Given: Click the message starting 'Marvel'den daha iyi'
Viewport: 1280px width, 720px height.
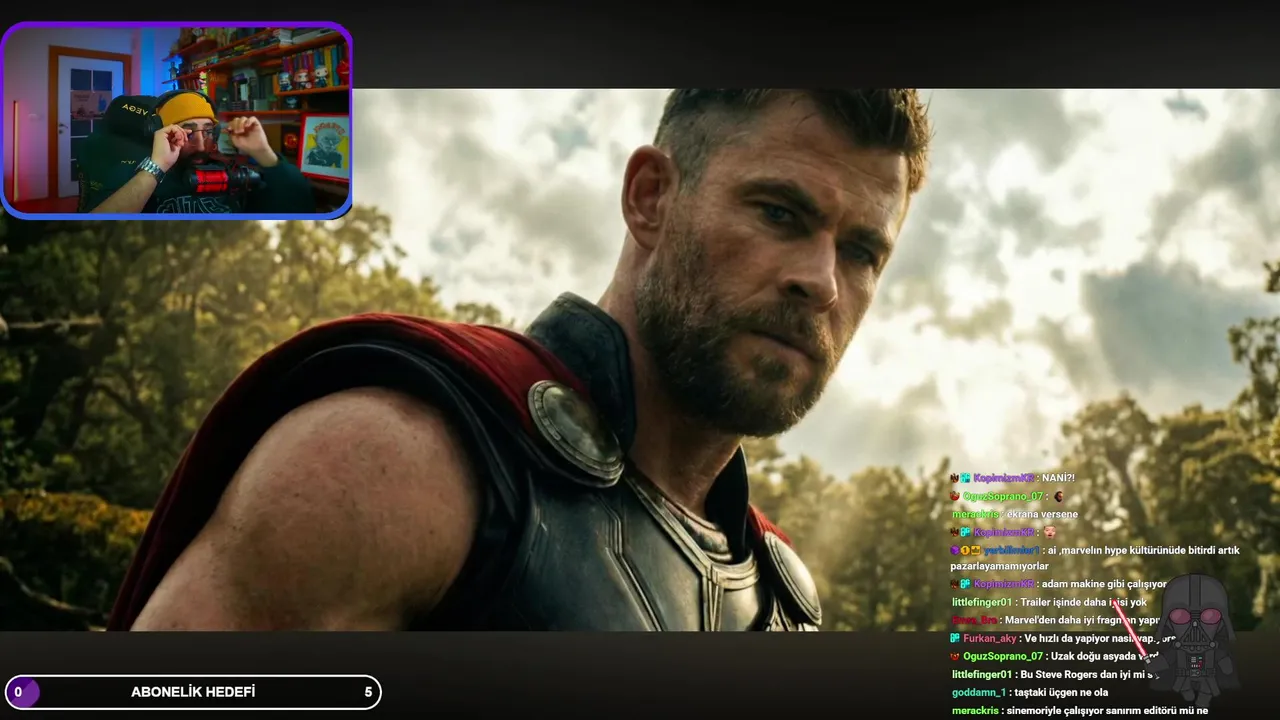Looking at the screenshot, I should tap(1082, 620).
